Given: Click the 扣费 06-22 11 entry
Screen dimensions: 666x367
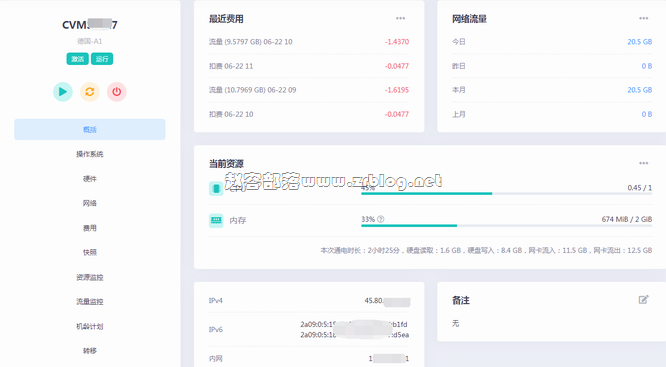Looking at the screenshot, I should click(231, 66).
